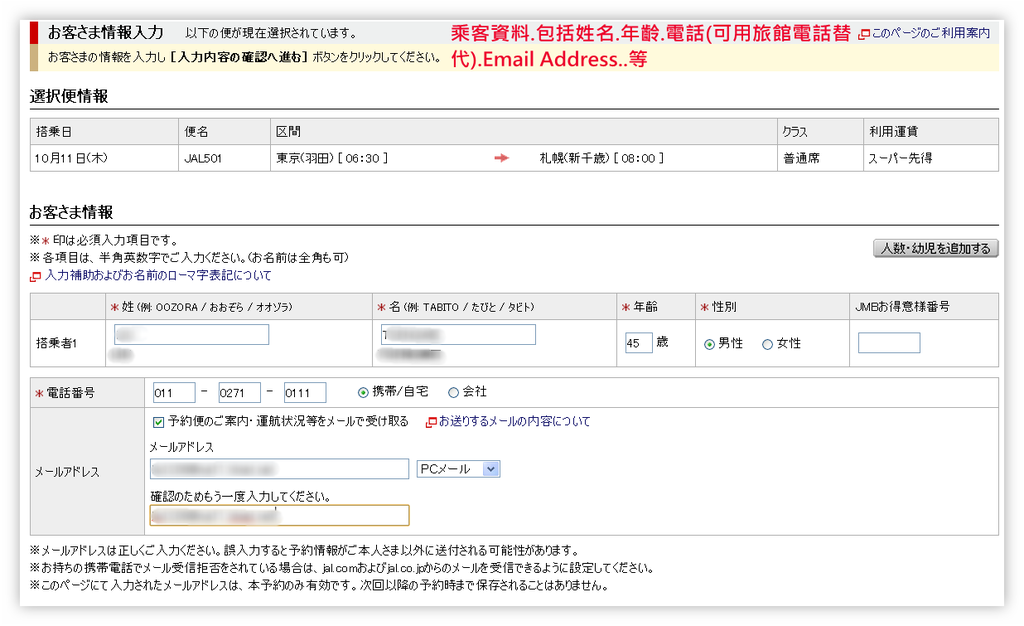Click arrival 札幌(新千歳) [ 08:00 ] text
The height and width of the screenshot is (626, 1024).
(601, 159)
